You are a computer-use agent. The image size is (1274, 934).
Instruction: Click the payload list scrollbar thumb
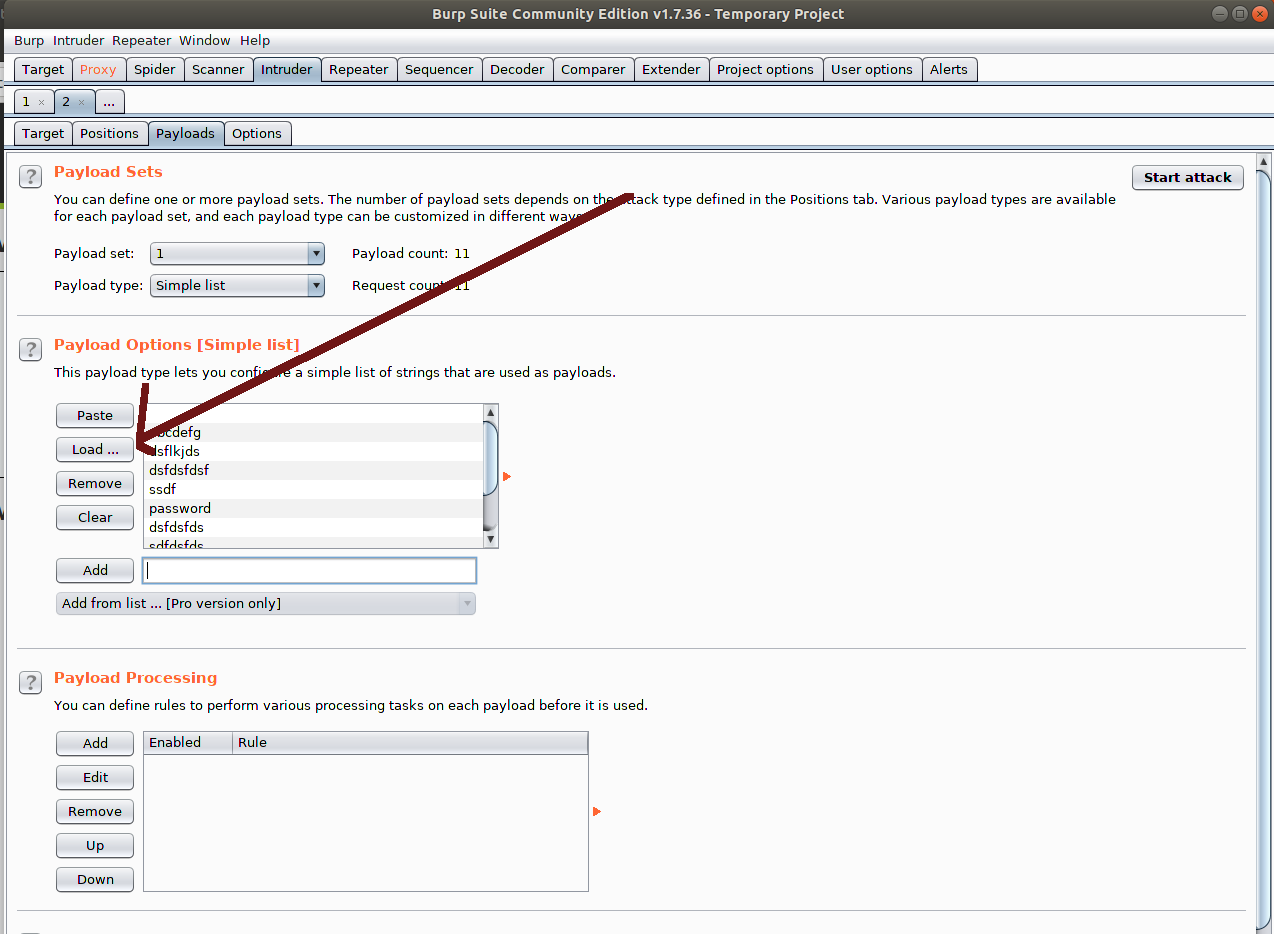click(x=490, y=458)
